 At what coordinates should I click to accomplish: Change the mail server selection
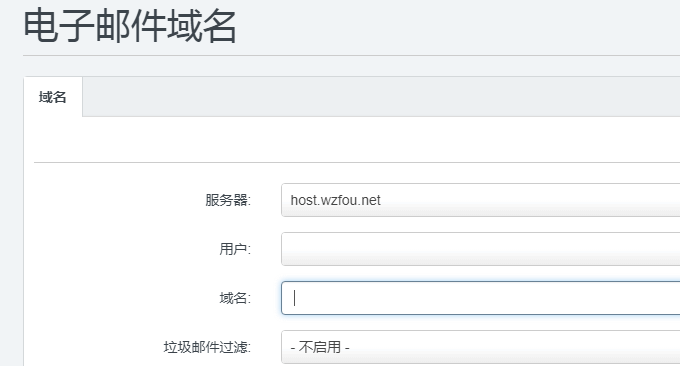click(481, 200)
